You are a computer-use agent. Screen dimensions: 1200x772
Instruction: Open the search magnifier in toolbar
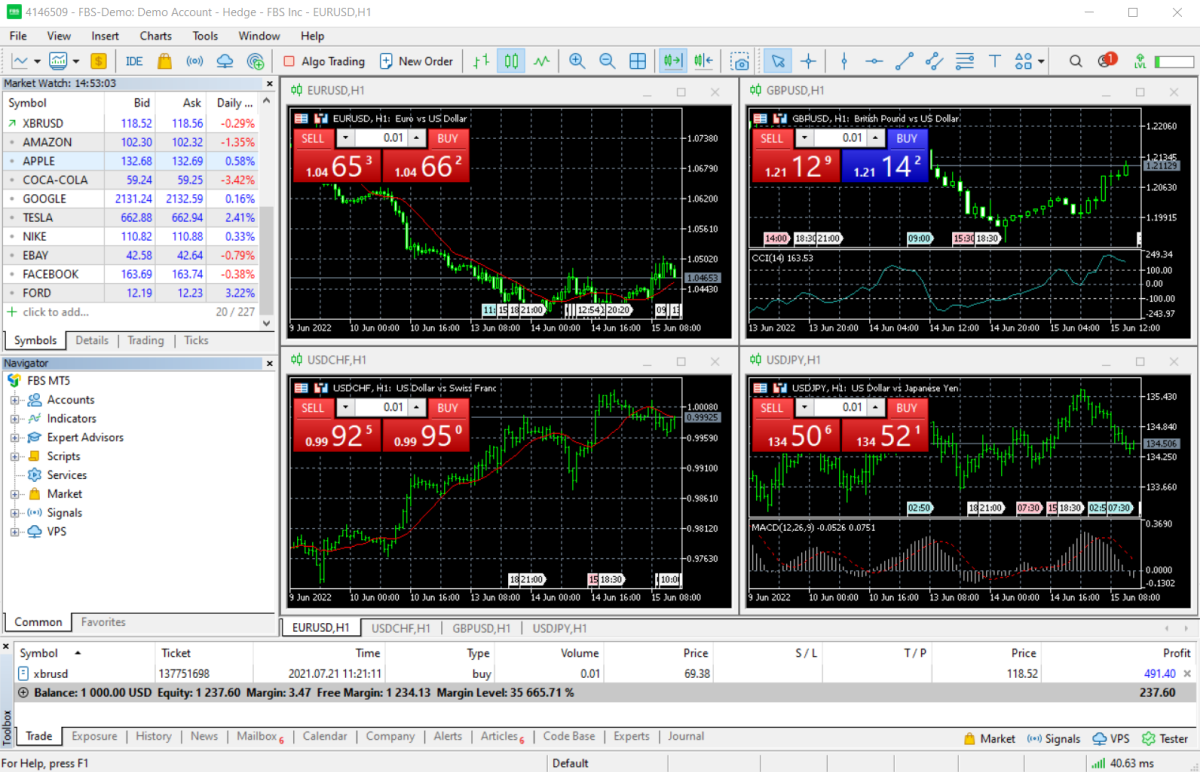pos(1076,61)
